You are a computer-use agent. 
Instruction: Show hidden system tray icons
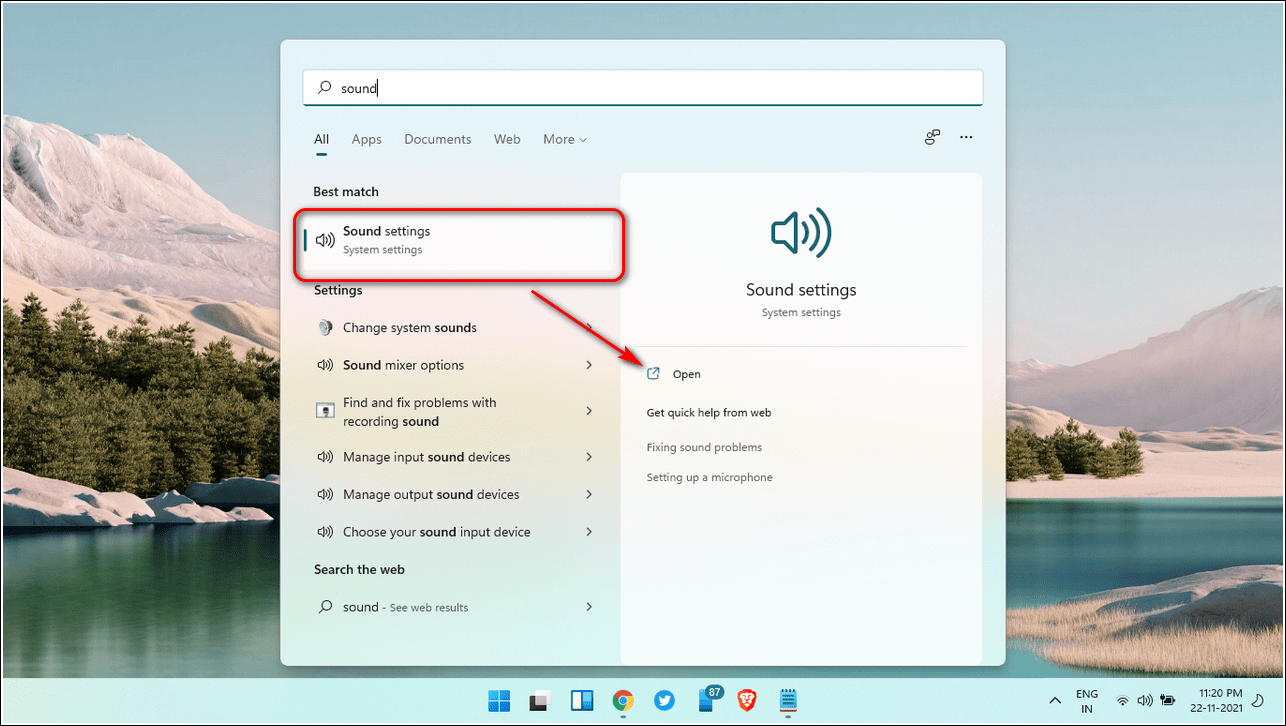(x=1054, y=700)
